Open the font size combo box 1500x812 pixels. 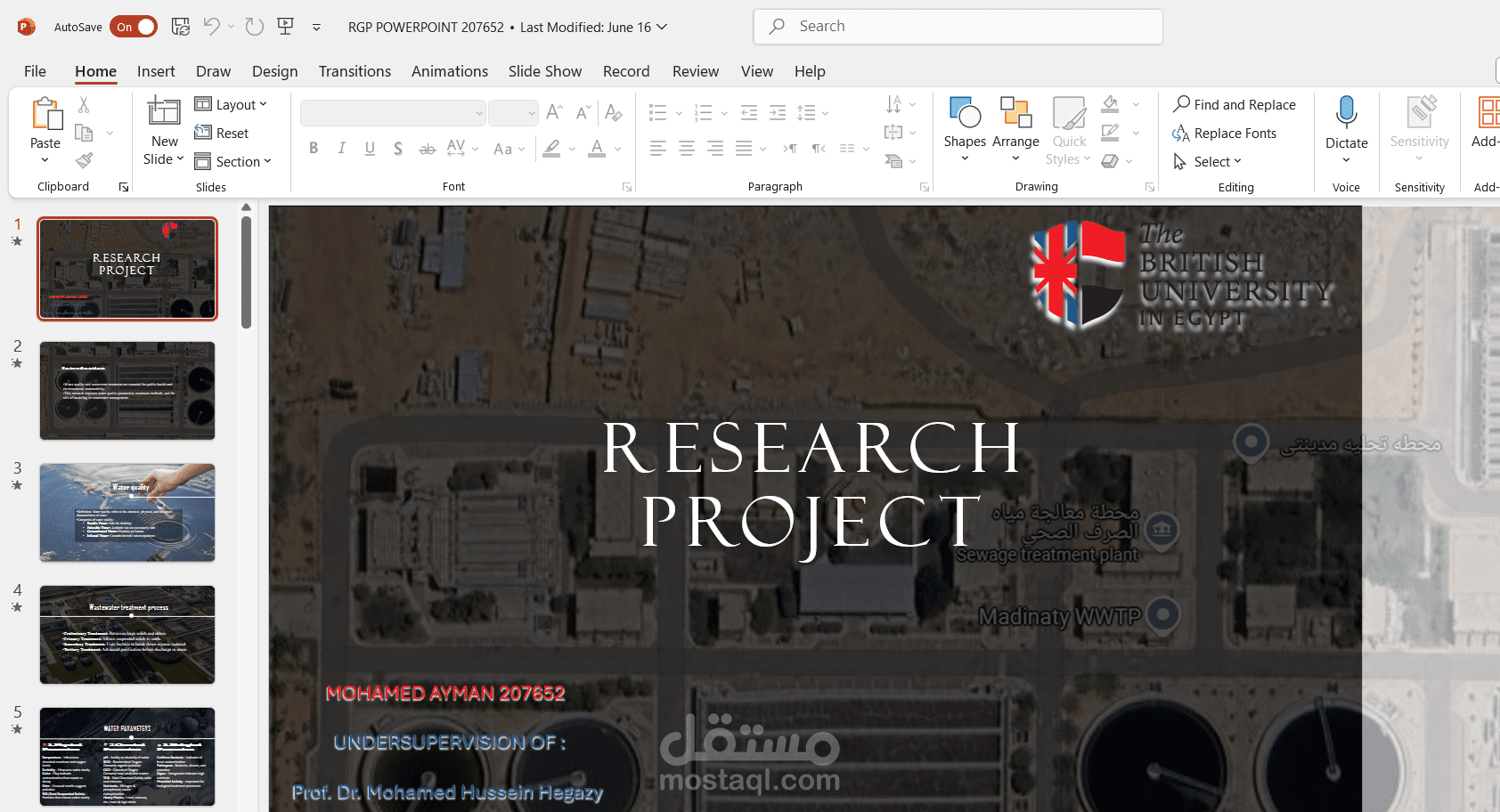[513, 113]
